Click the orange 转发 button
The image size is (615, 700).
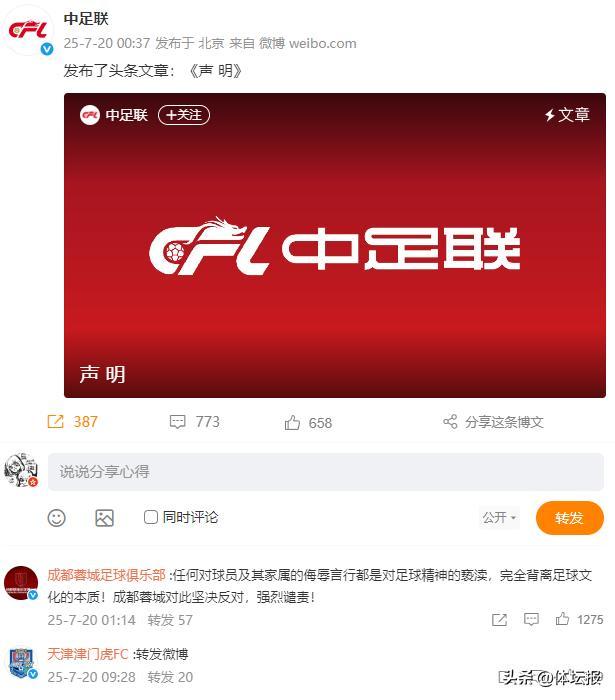(x=569, y=518)
